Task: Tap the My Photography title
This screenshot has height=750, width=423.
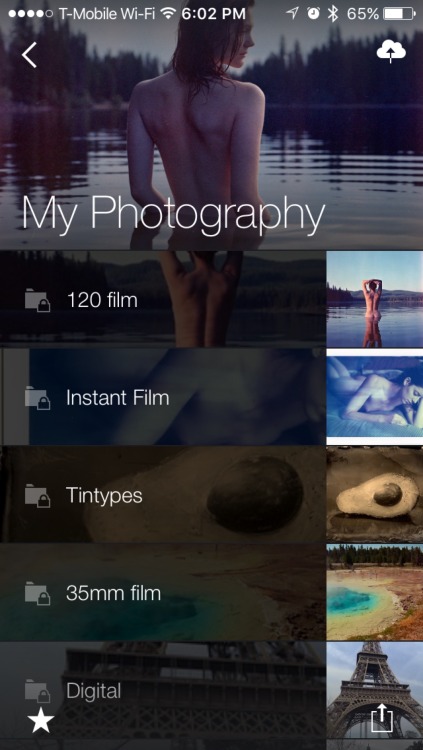Action: coord(173,215)
